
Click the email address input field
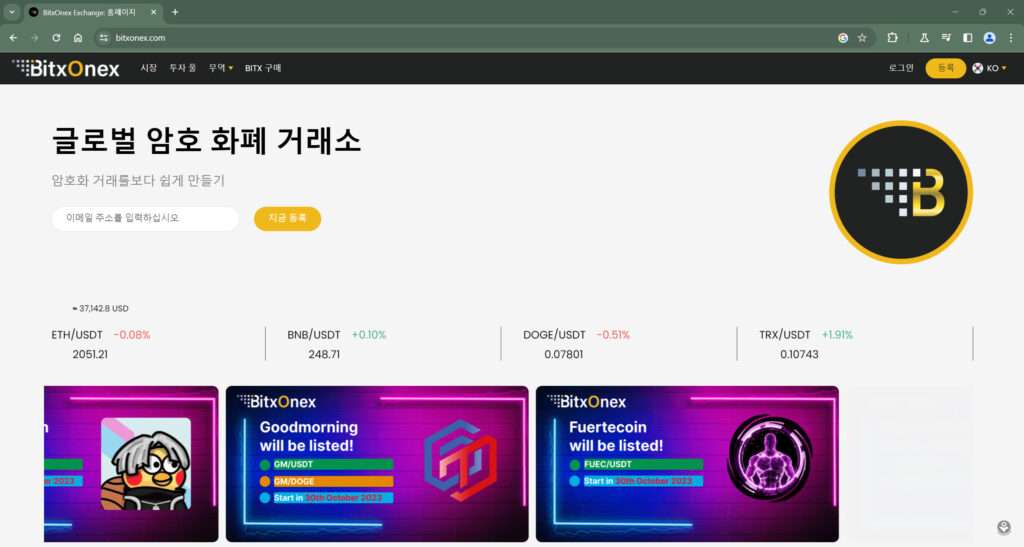click(145, 218)
